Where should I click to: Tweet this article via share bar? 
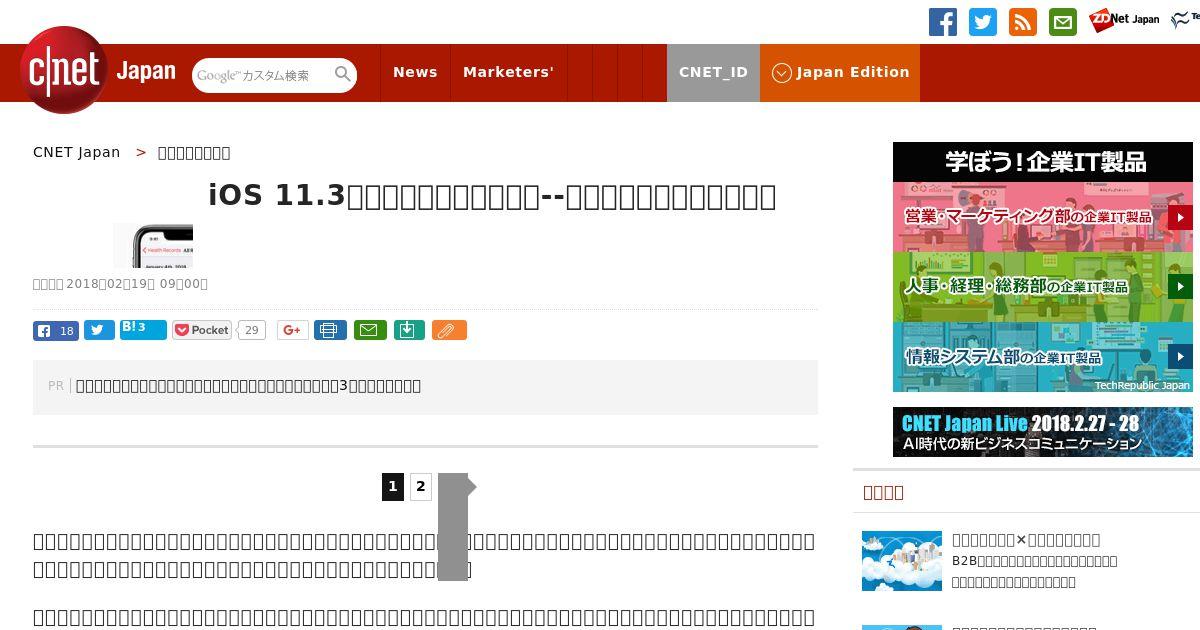pos(99,330)
